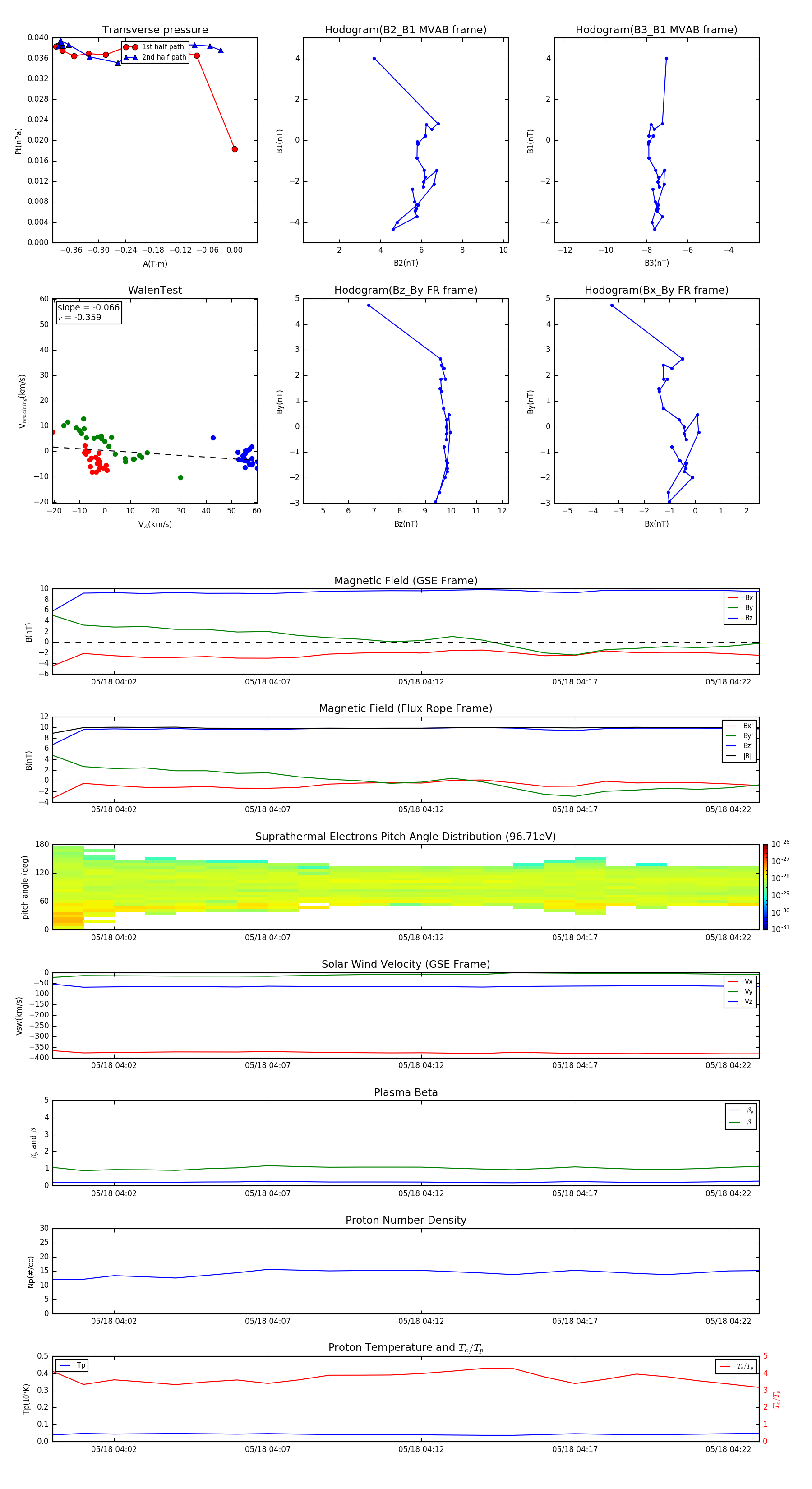Click the 'Bz(nT)' x-axis label
Screen dimensions: 812x1489
click(406, 524)
